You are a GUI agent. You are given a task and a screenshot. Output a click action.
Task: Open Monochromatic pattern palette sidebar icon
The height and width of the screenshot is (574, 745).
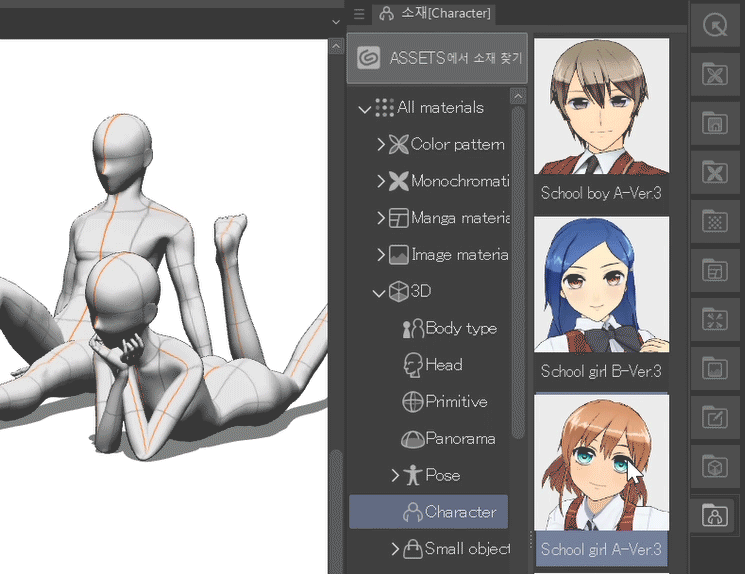715,172
